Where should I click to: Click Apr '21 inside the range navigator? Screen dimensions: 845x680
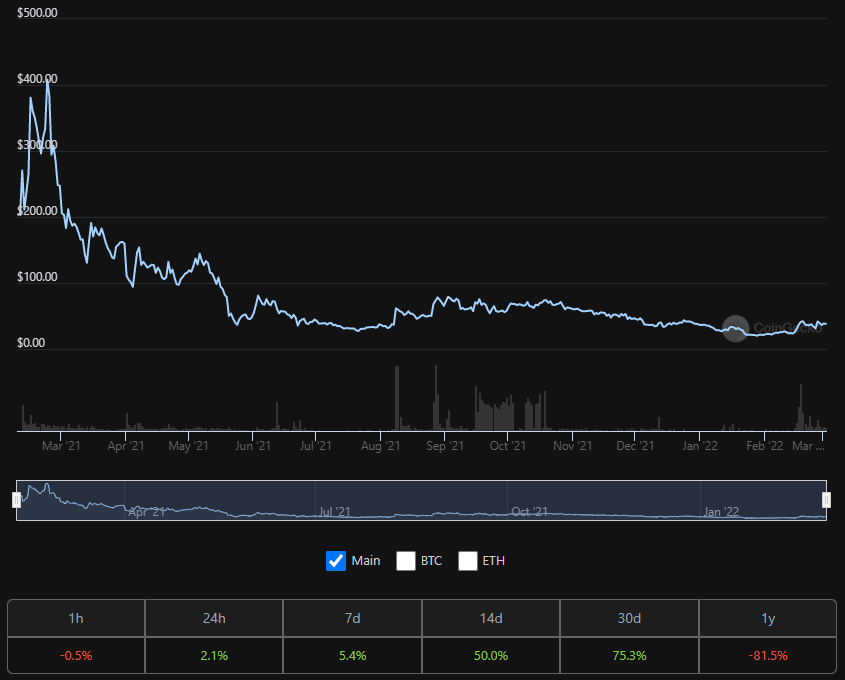tap(147, 512)
